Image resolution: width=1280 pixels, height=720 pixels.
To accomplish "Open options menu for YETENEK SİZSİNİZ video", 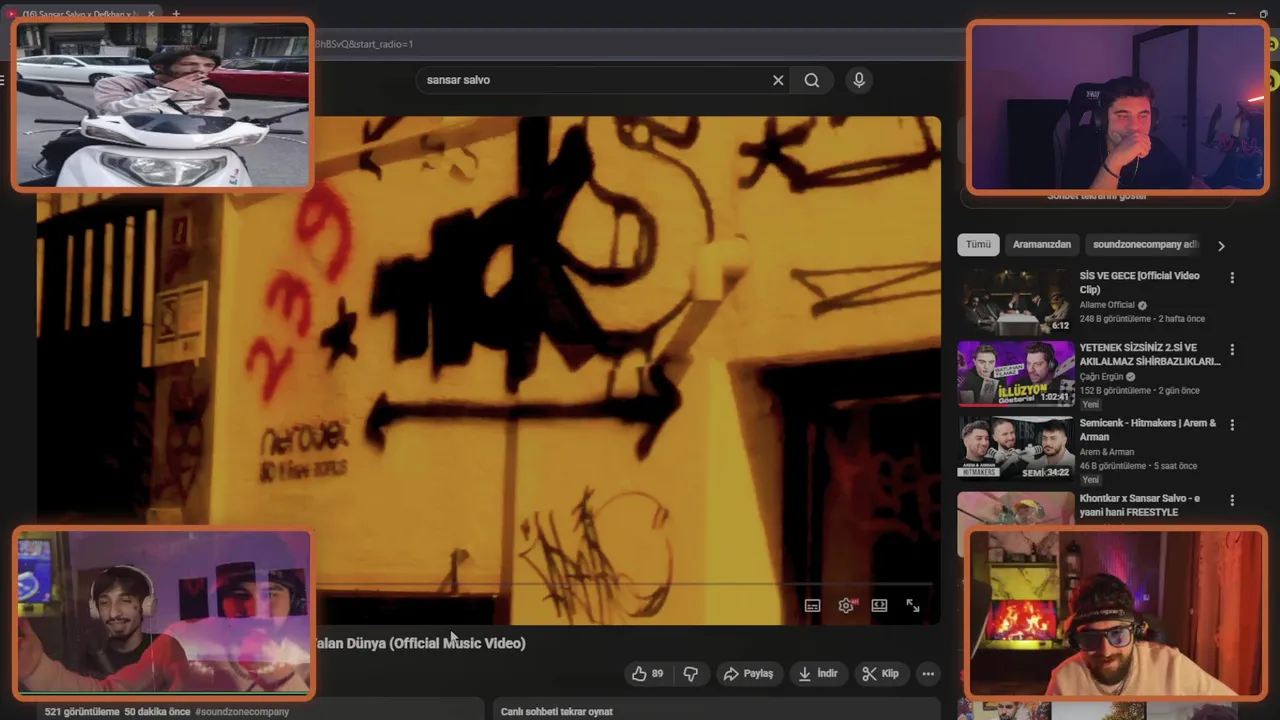I will (x=1232, y=350).
